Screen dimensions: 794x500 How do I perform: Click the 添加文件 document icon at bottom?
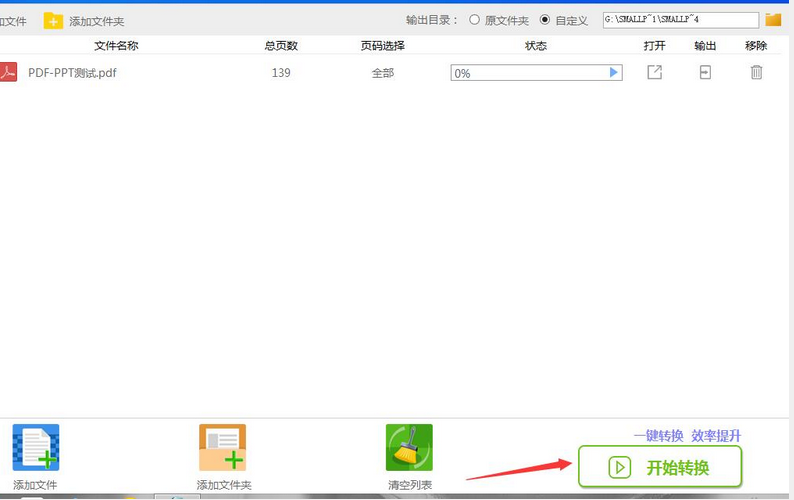point(36,448)
